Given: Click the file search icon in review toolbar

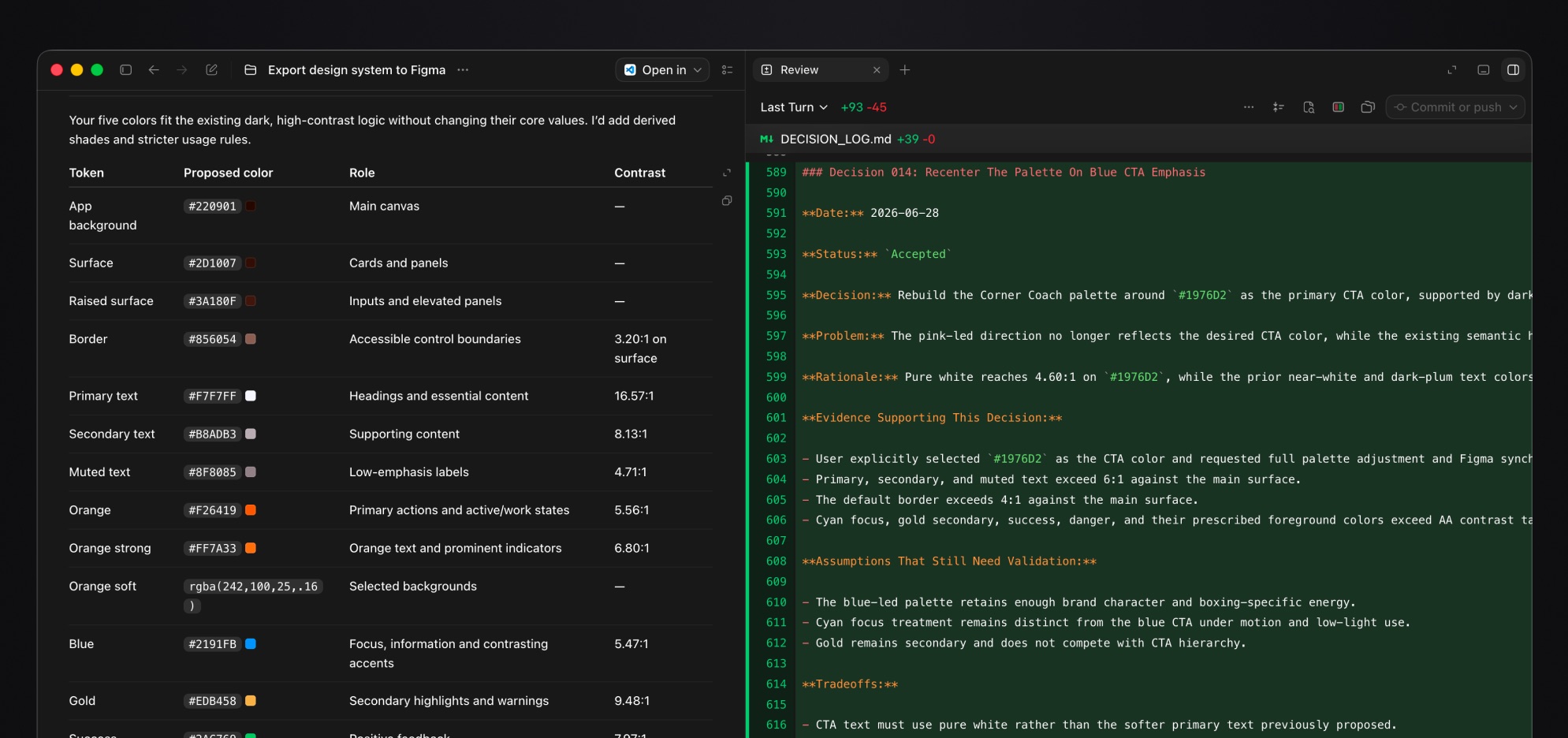Looking at the screenshot, I should [x=1309, y=106].
